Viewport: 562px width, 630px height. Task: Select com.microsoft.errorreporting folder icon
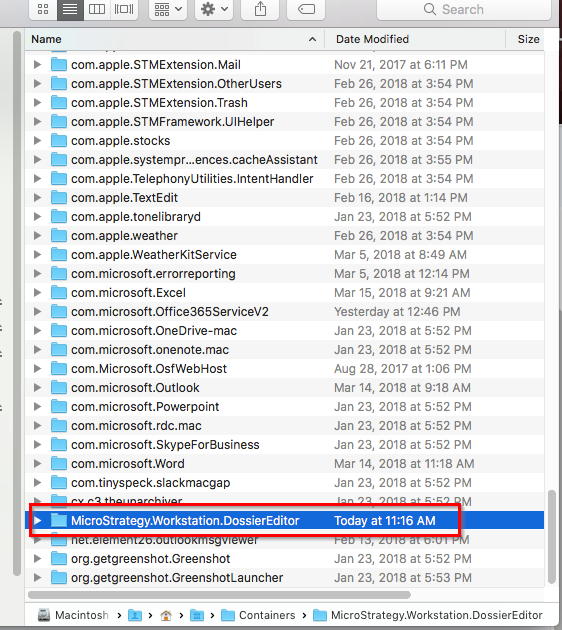59,274
